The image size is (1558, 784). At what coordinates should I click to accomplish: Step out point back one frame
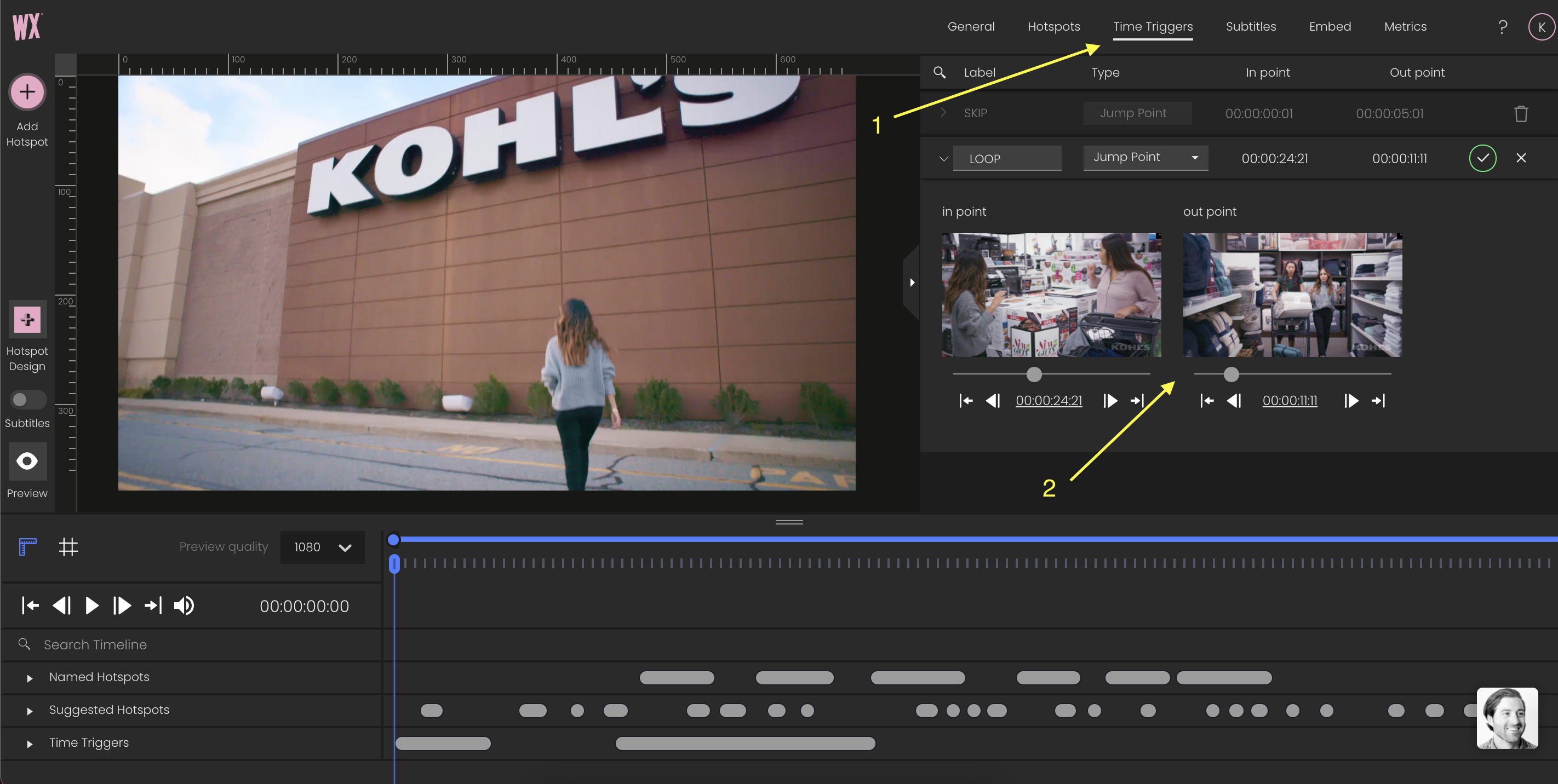[1234, 401]
